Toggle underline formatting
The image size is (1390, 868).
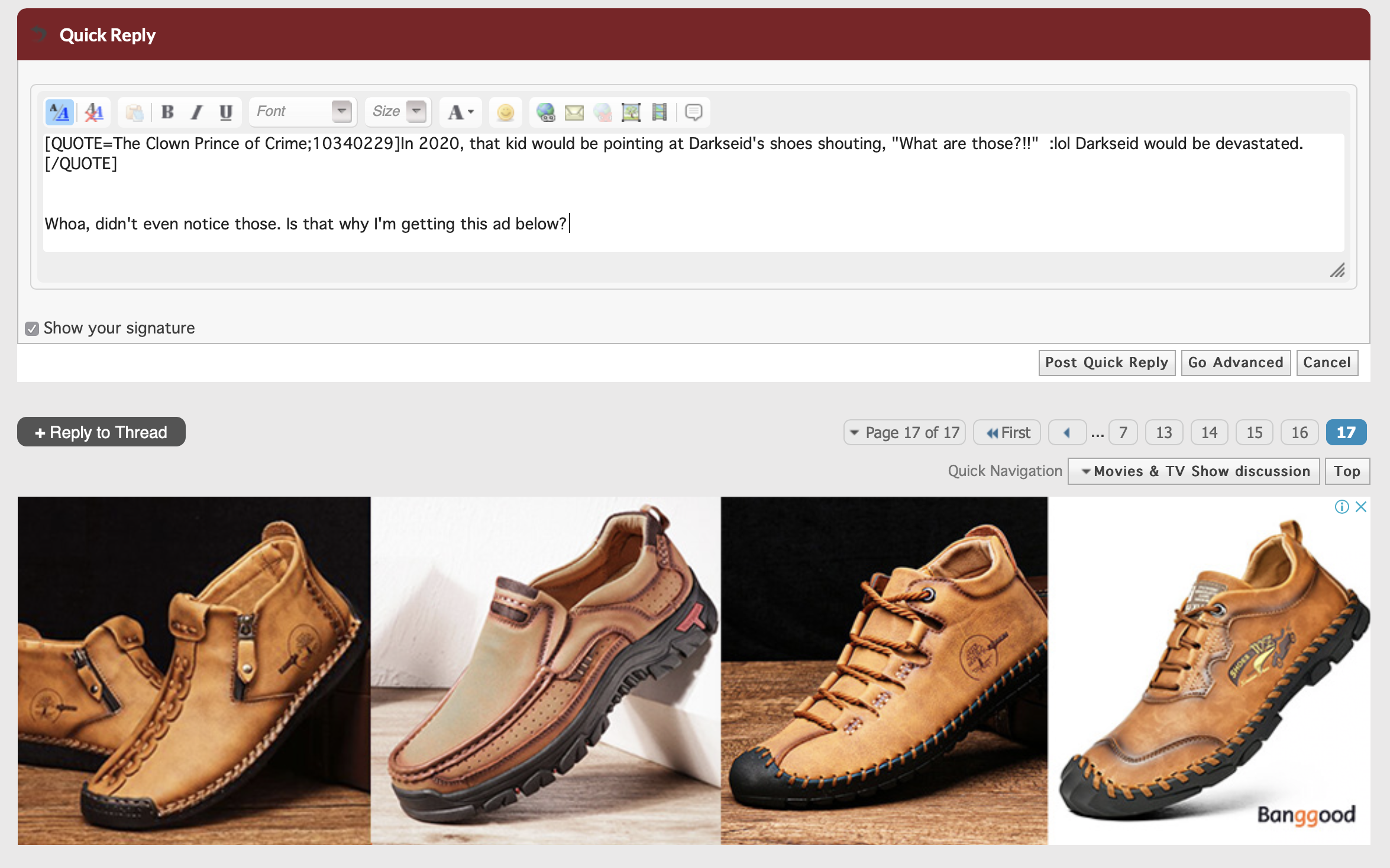tap(225, 112)
